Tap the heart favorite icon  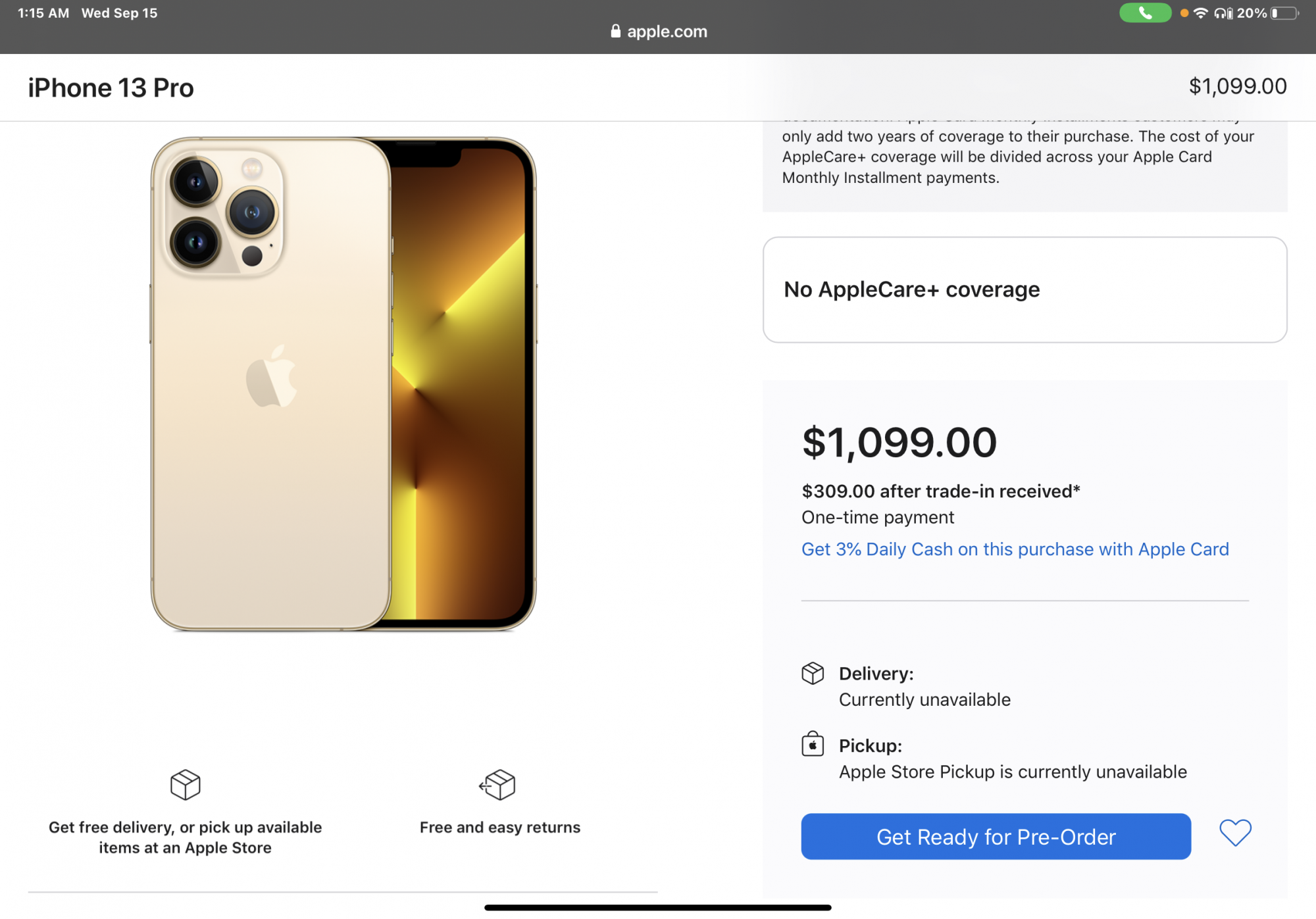click(1235, 833)
